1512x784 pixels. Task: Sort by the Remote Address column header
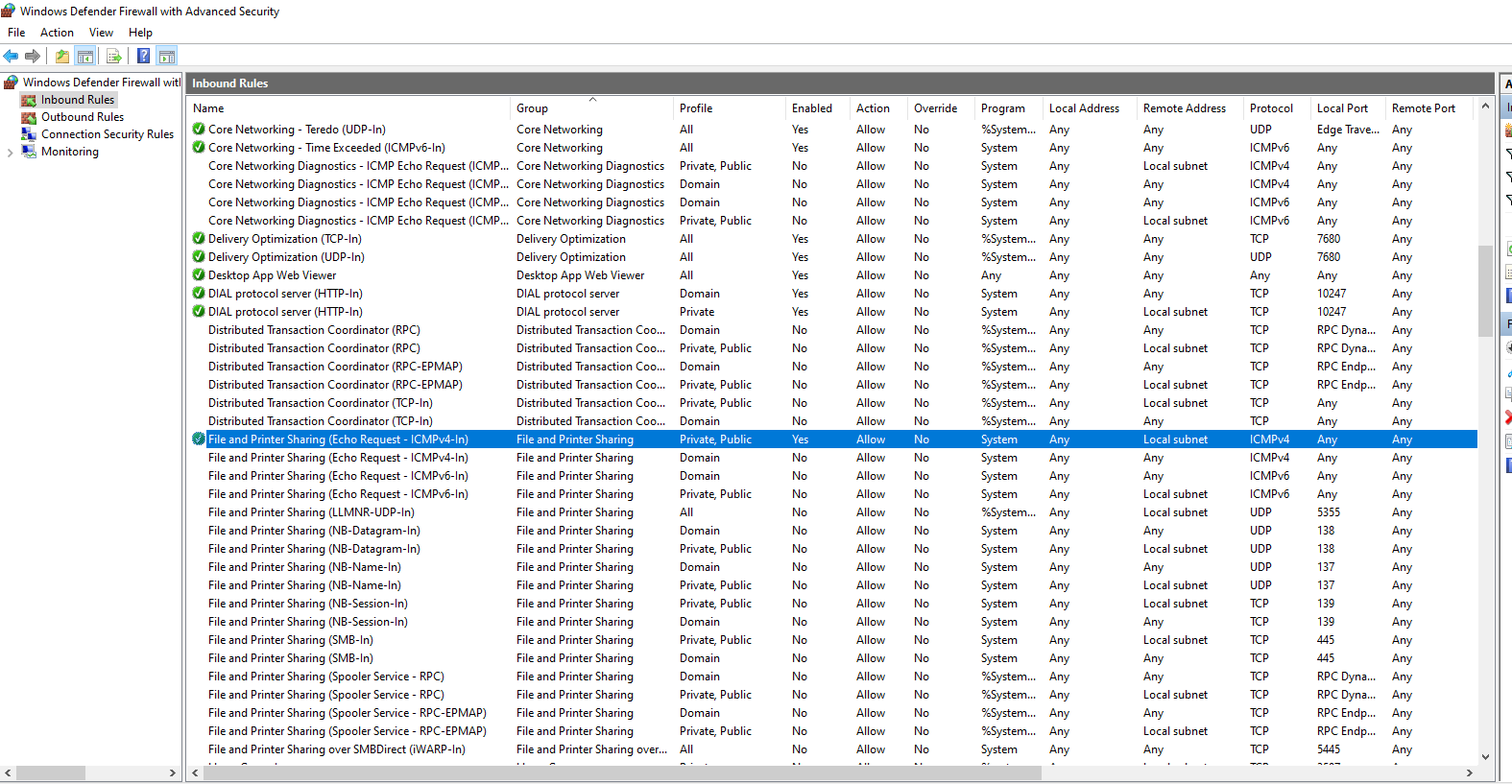1190,108
